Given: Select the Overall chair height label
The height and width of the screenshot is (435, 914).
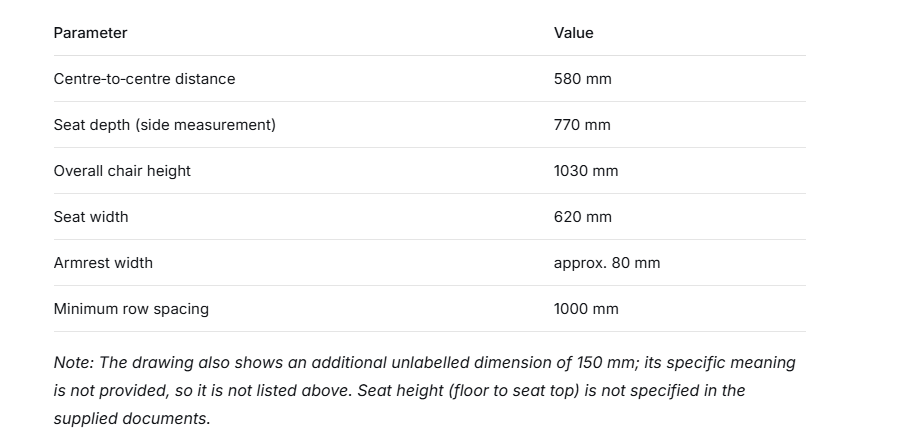Looking at the screenshot, I should tap(122, 171).
